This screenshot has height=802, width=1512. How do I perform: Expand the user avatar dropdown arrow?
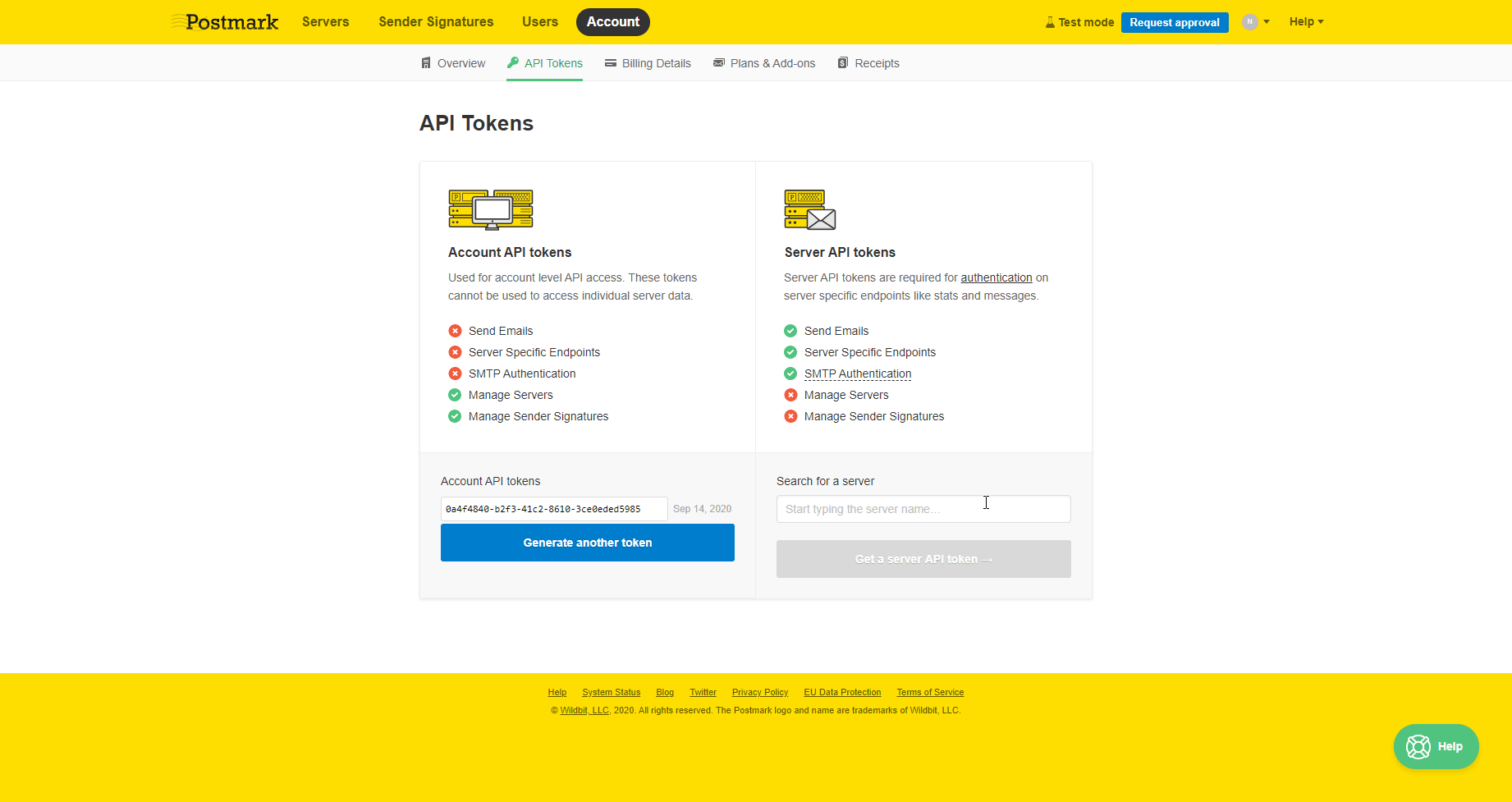[x=1267, y=22]
